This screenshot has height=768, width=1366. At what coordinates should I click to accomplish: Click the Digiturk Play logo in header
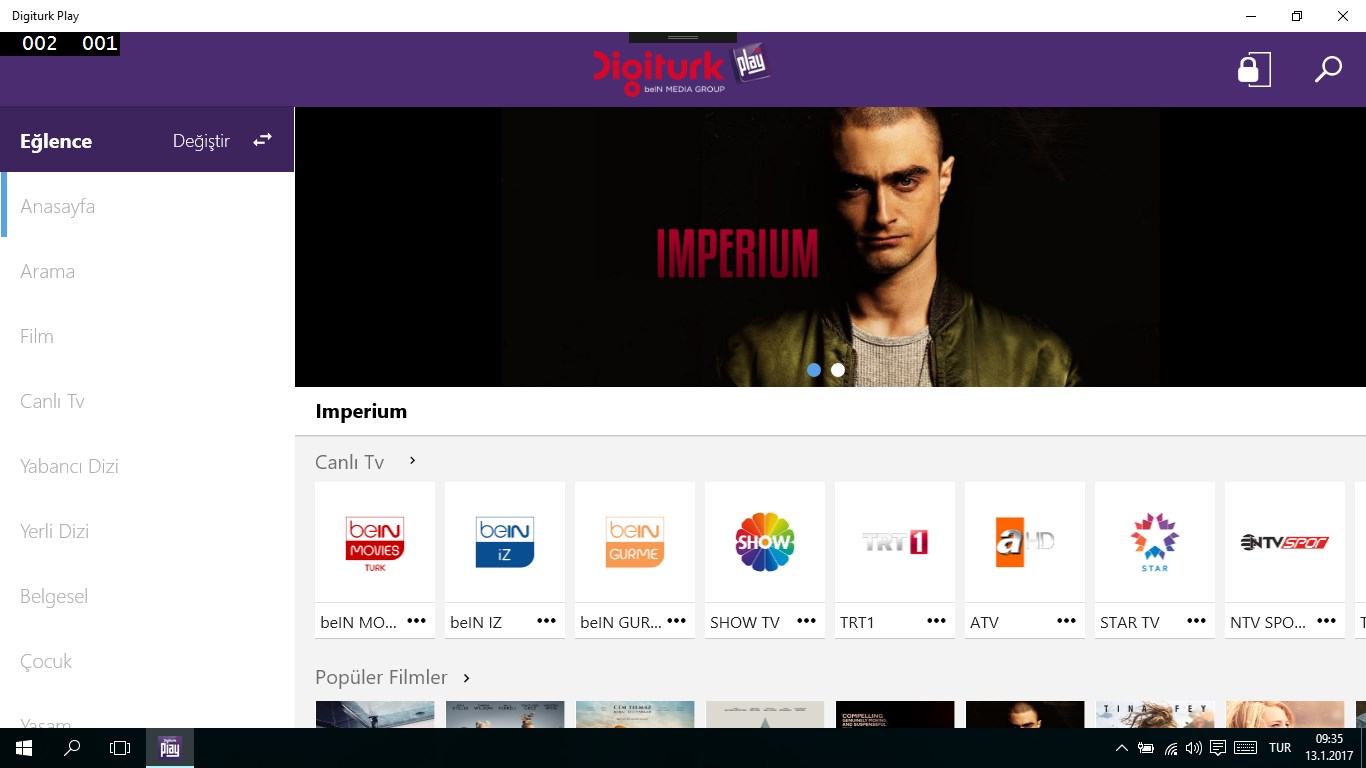(x=681, y=70)
